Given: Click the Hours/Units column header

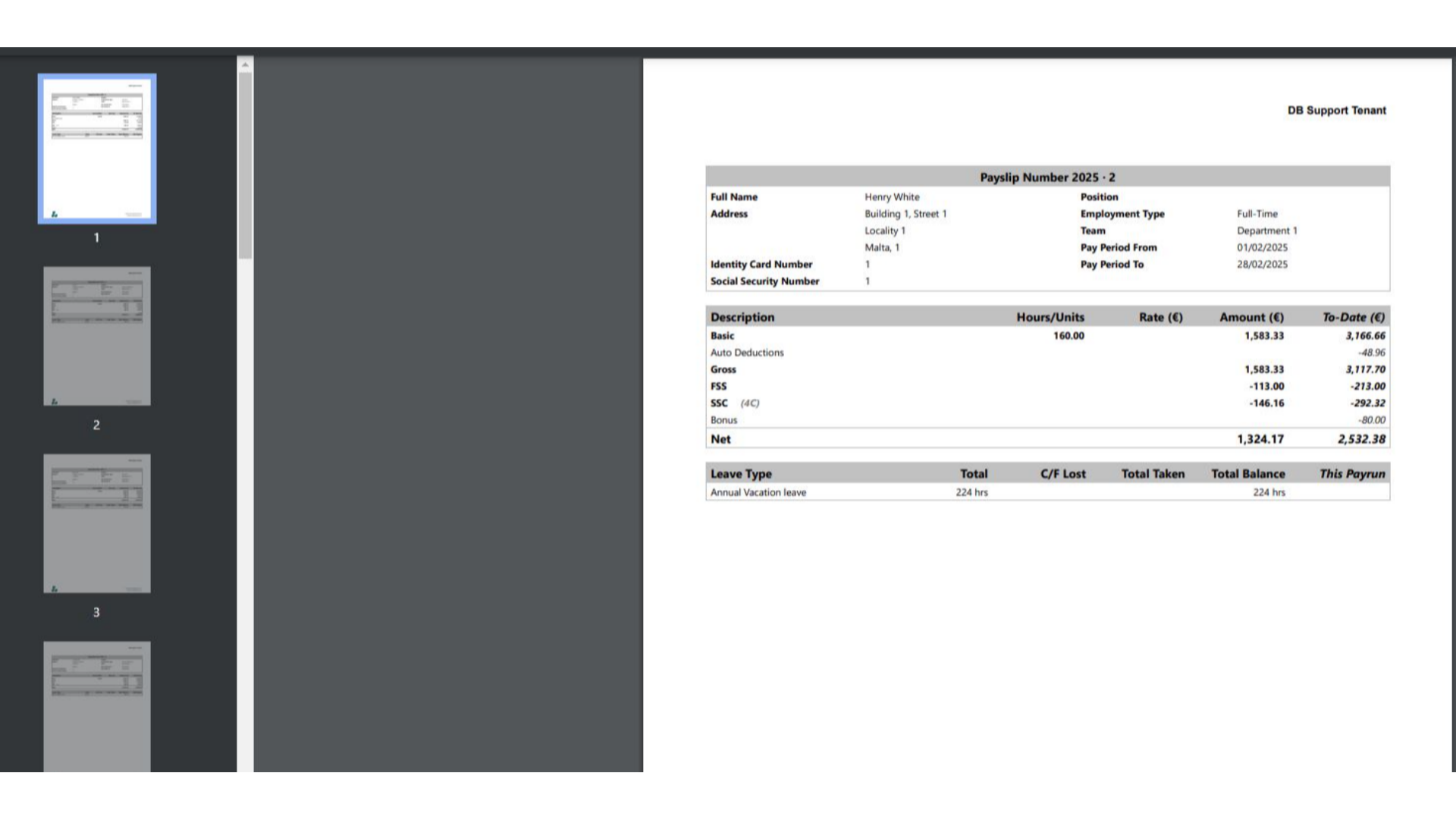Looking at the screenshot, I should 1050,317.
